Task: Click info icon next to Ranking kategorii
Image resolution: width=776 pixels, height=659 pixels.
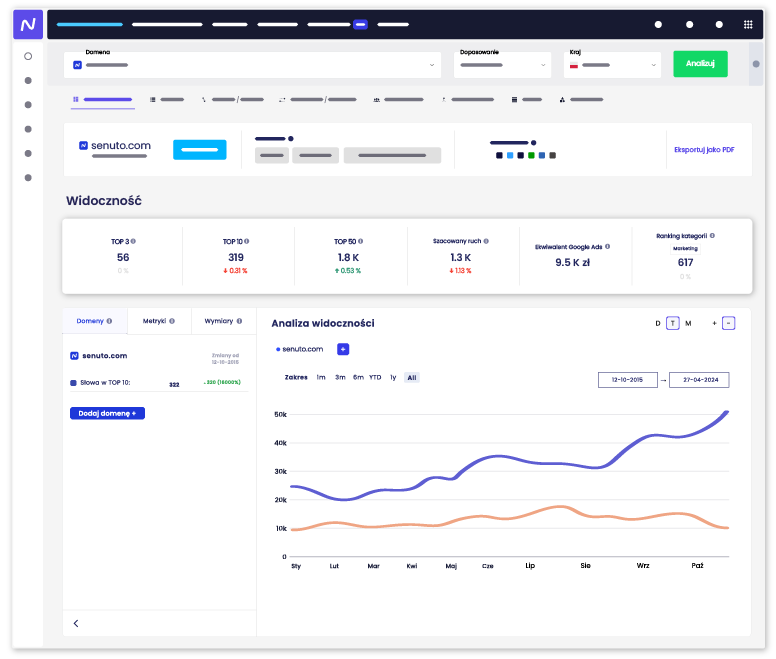Action: [712, 236]
